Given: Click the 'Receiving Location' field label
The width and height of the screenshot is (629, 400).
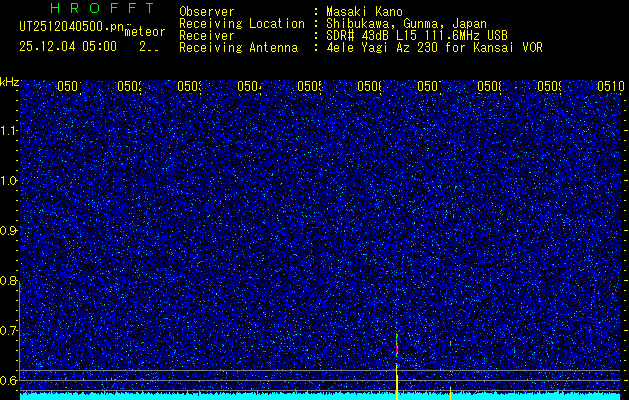Looking at the screenshot, I should click(x=242, y=24).
